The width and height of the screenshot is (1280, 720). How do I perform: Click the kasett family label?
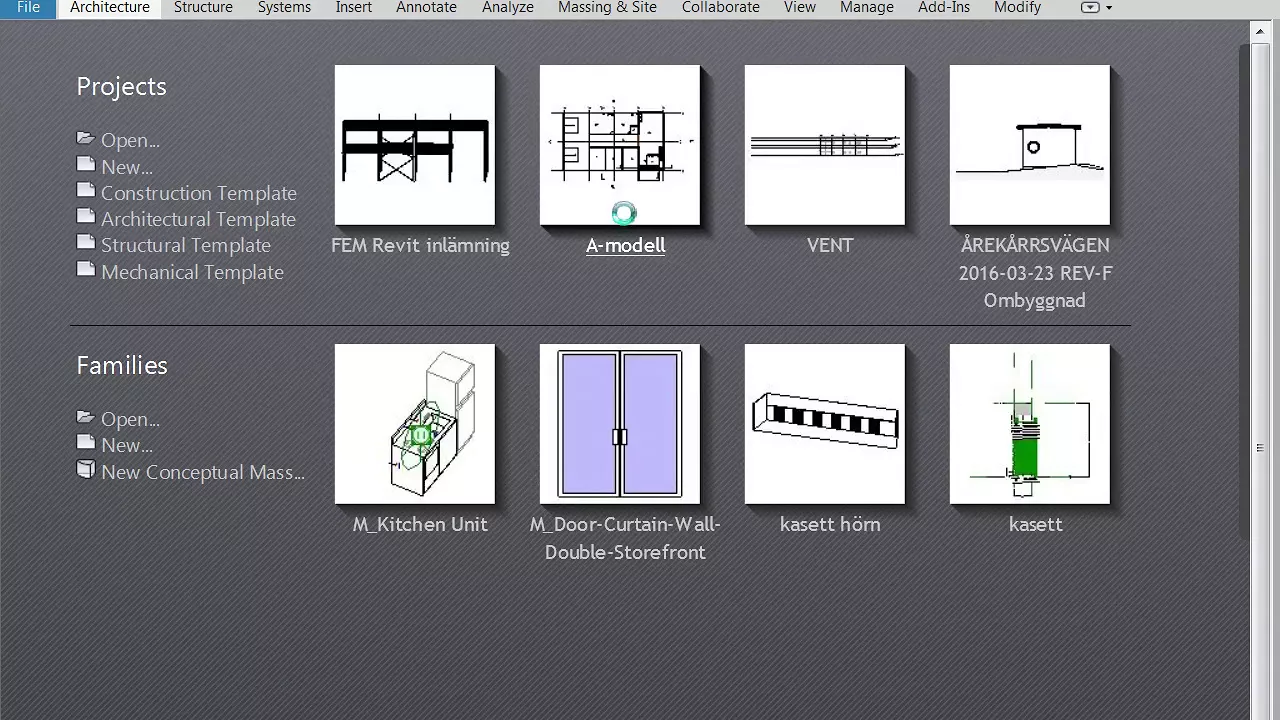coord(1035,524)
